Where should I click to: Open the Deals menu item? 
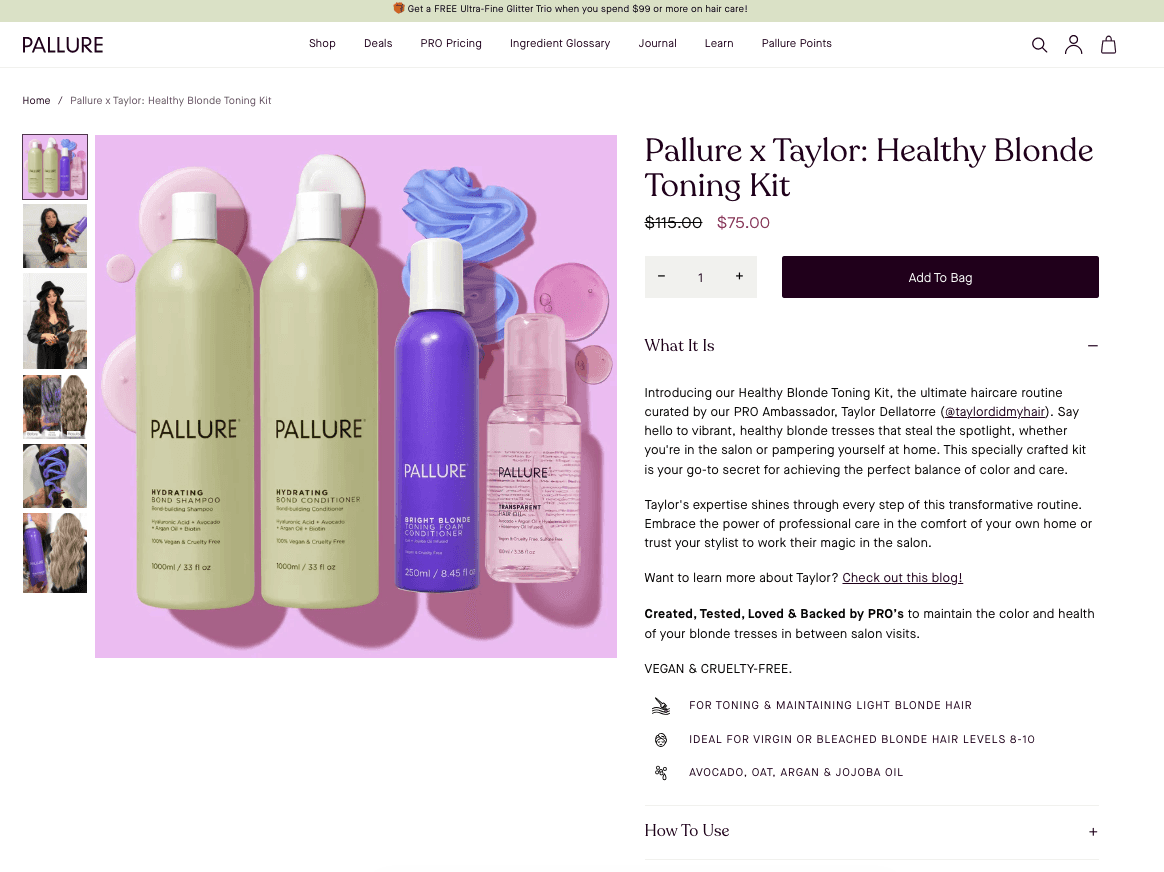[x=378, y=44]
